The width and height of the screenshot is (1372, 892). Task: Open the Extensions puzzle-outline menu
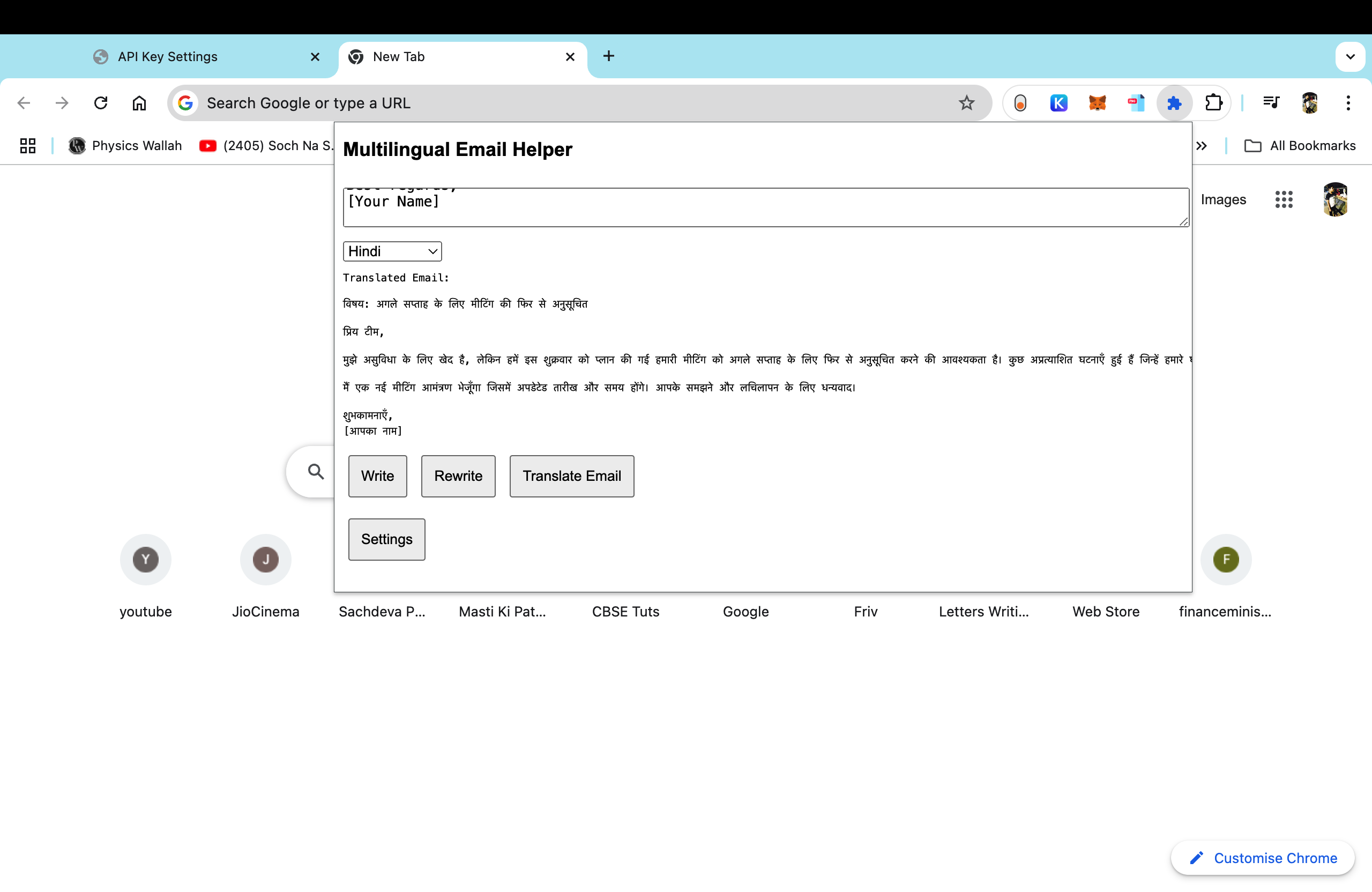coord(1213,103)
